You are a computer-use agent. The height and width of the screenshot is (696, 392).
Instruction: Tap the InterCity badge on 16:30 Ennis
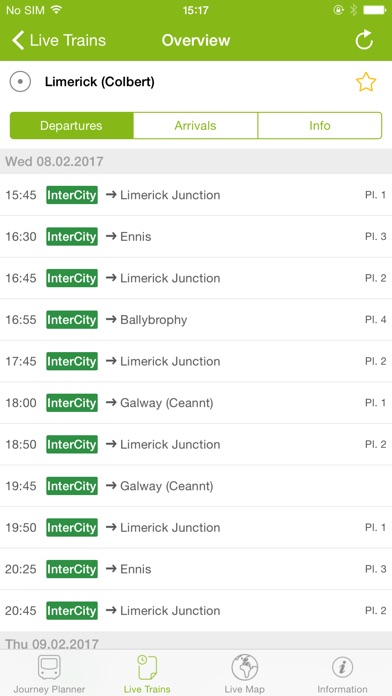(72, 237)
